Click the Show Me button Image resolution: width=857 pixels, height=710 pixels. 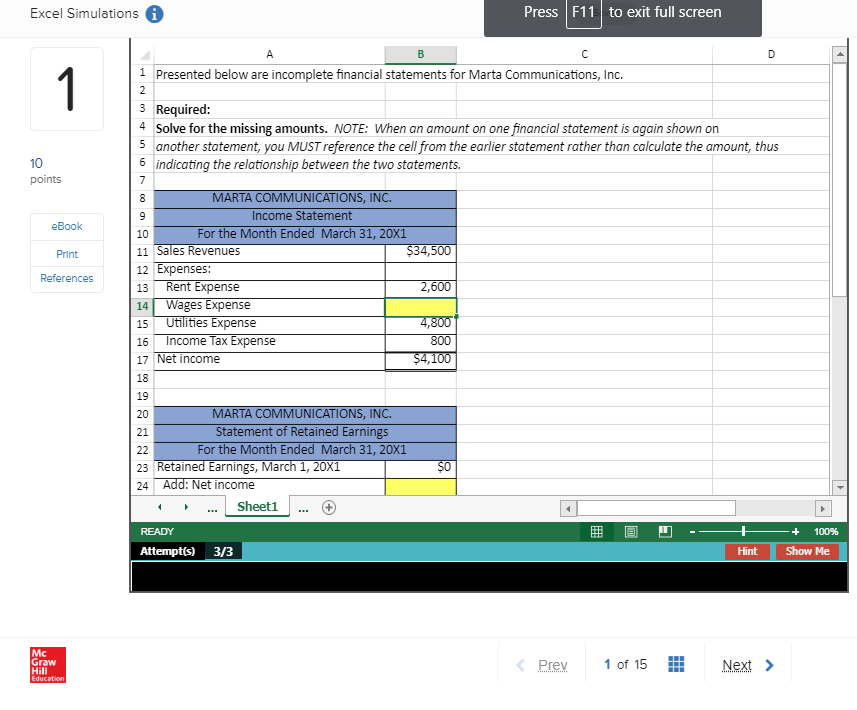tap(807, 551)
